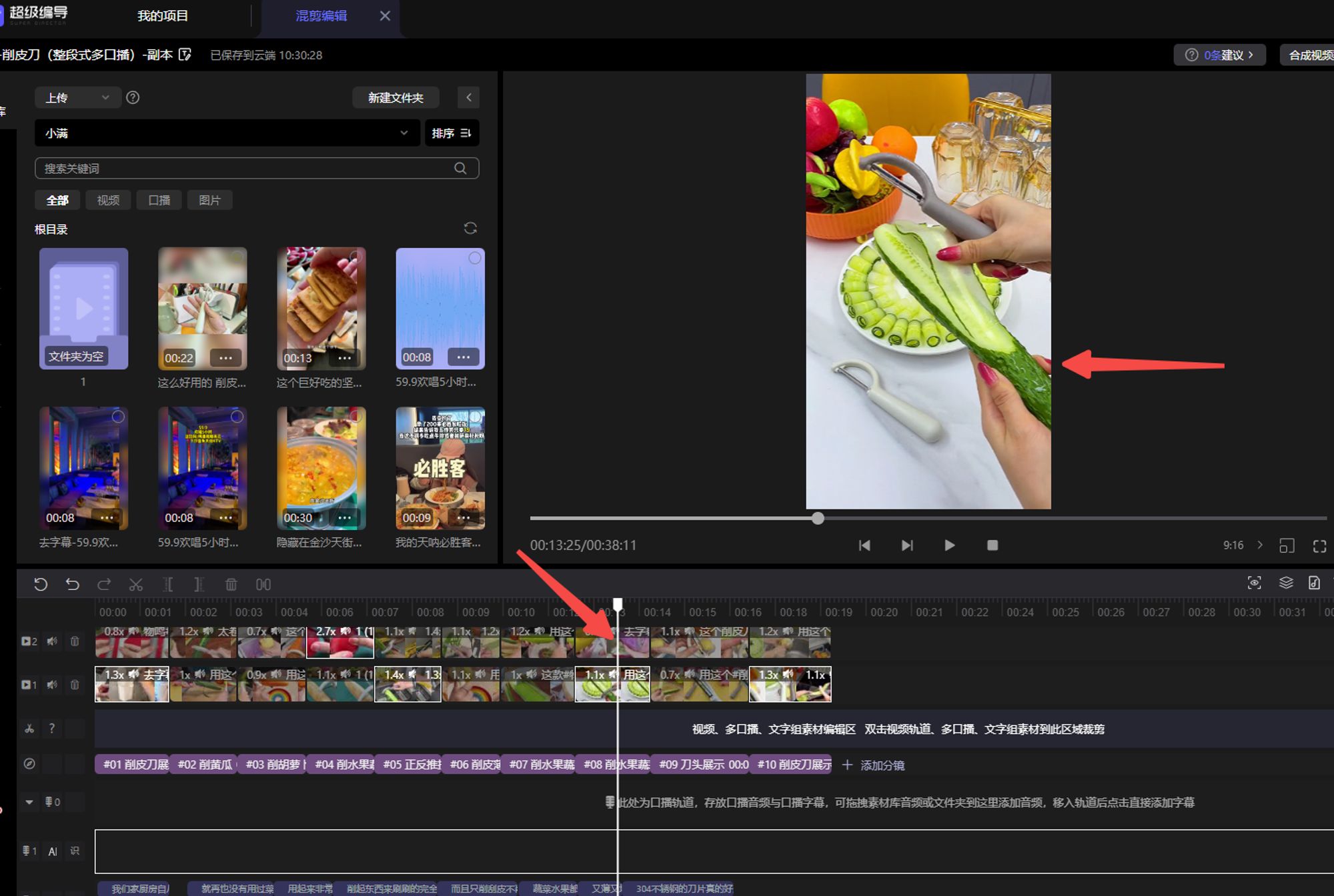Image resolution: width=1334 pixels, height=896 pixels.
Task: Mute video track 2 via the speaker icon
Action: coord(52,641)
